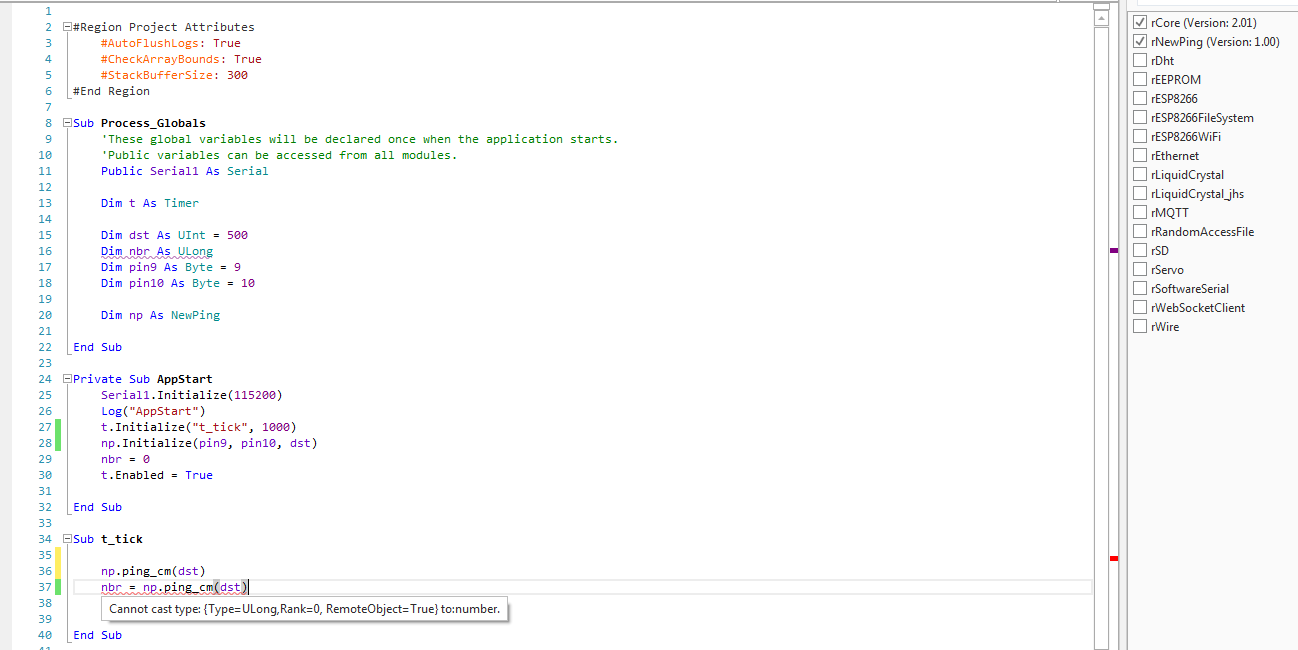Screen dimensions: 1298x650
Task: Enable the rEEPROM library checkbox
Action: (1140, 79)
